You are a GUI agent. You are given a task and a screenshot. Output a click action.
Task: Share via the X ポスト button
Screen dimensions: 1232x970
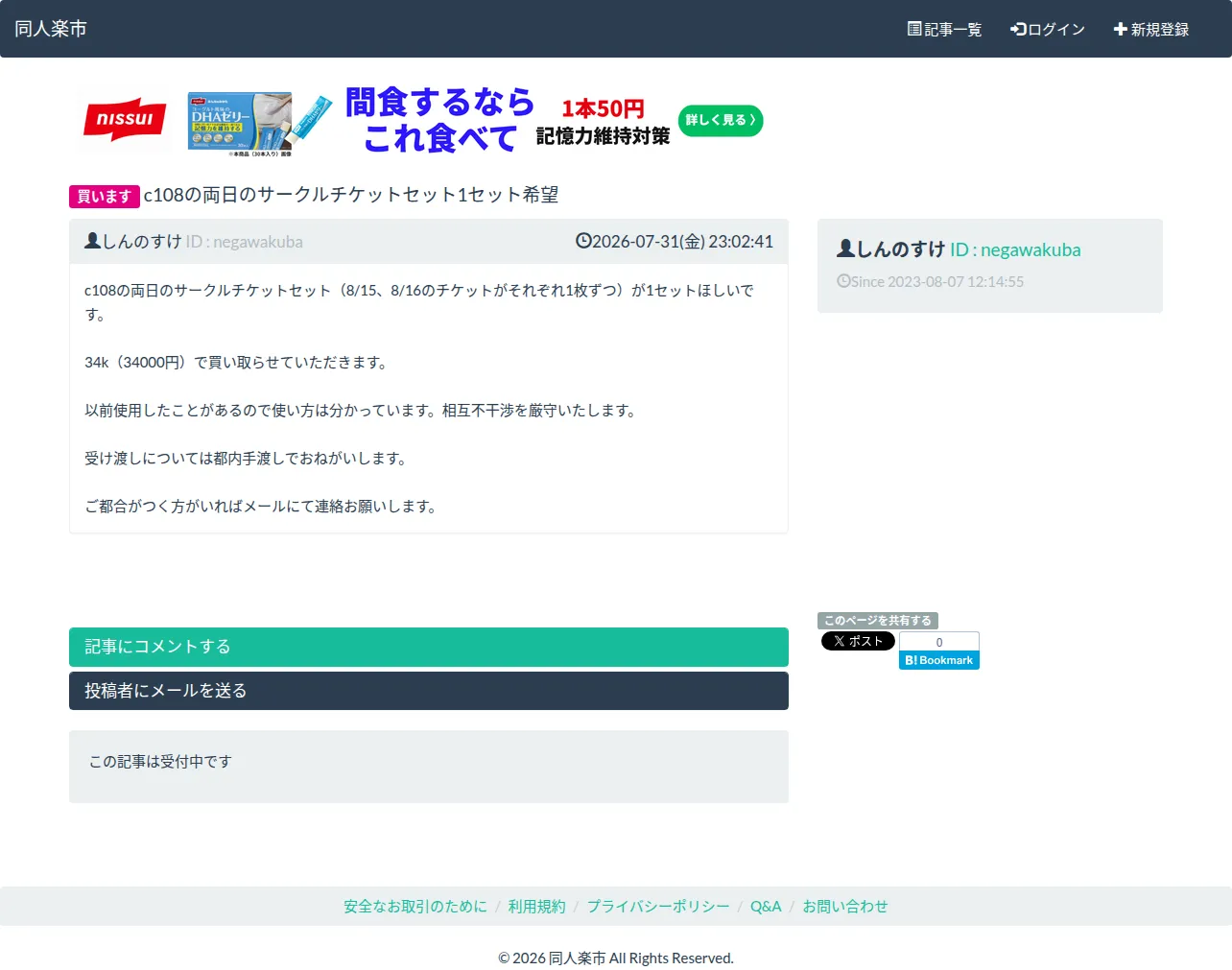point(858,641)
